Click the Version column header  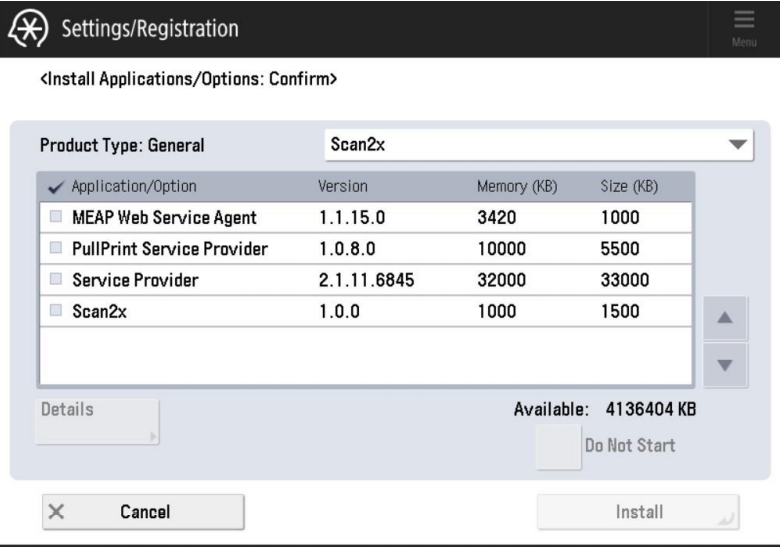[x=343, y=186]
